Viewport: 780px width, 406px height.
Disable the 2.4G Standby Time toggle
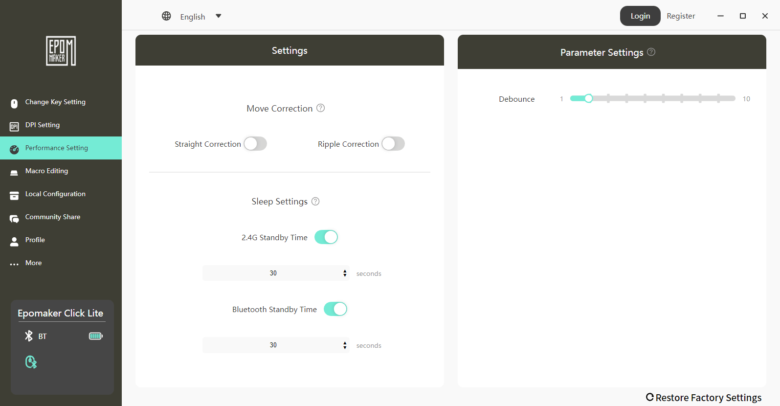pyautogui.click(x=326, y=237)
